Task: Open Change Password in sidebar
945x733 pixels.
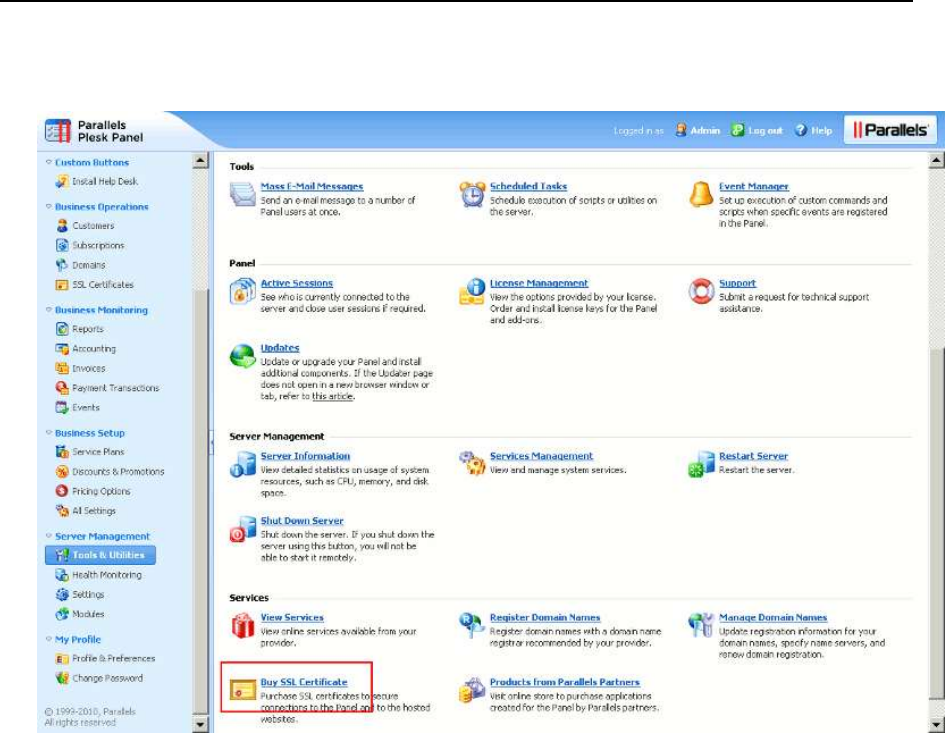Action: click(107, 678)
